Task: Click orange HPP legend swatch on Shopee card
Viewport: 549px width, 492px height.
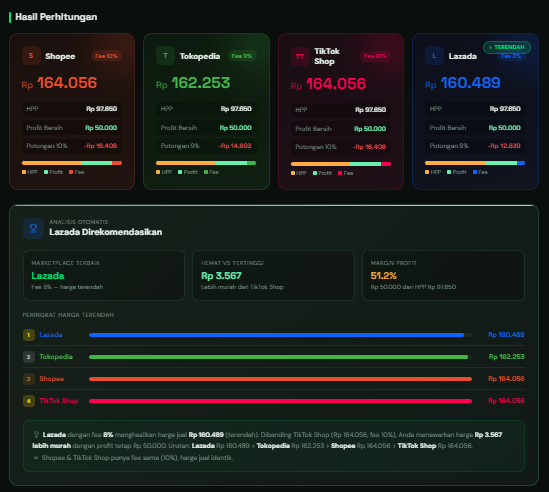Action: point(24,172)
